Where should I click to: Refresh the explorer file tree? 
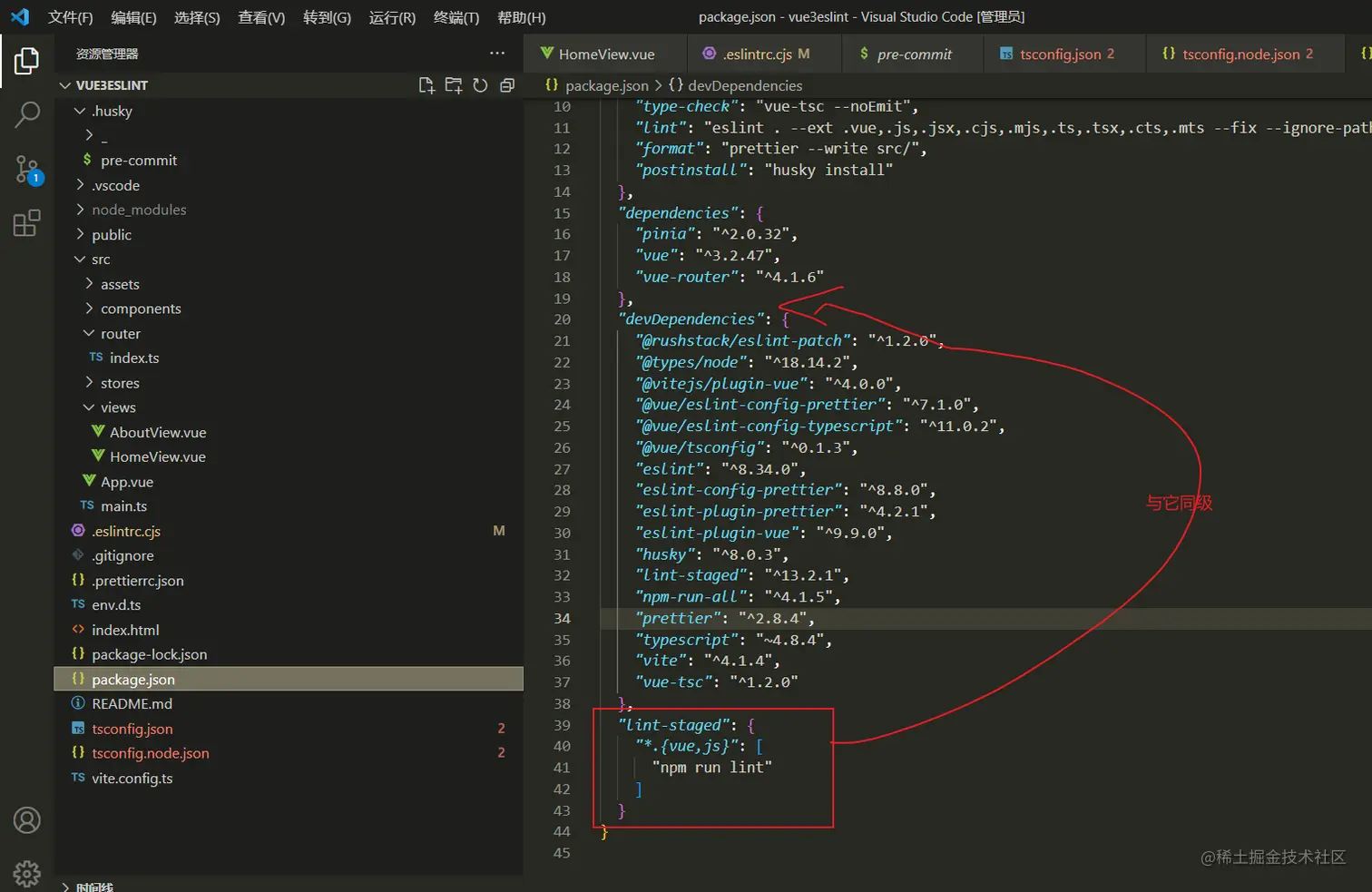coord(480,85)
